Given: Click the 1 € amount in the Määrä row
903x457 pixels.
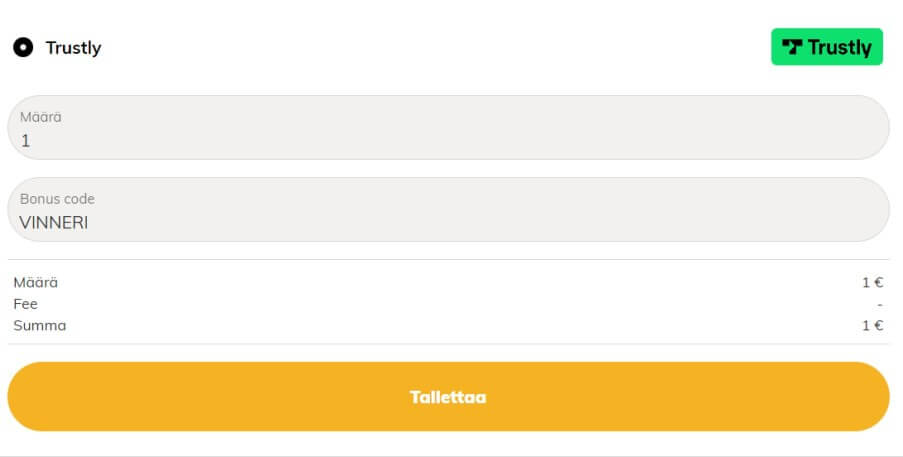Looking at the screenshot, I should coord(872,282).
